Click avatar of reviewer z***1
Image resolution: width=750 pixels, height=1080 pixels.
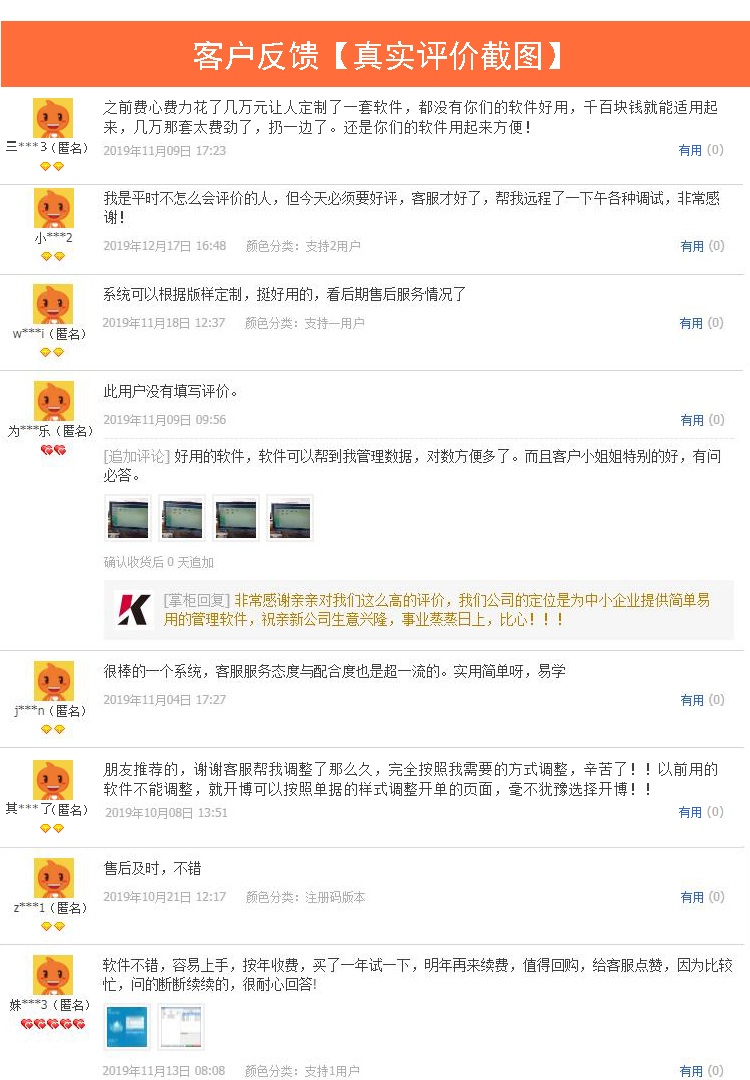click(54, 878)
